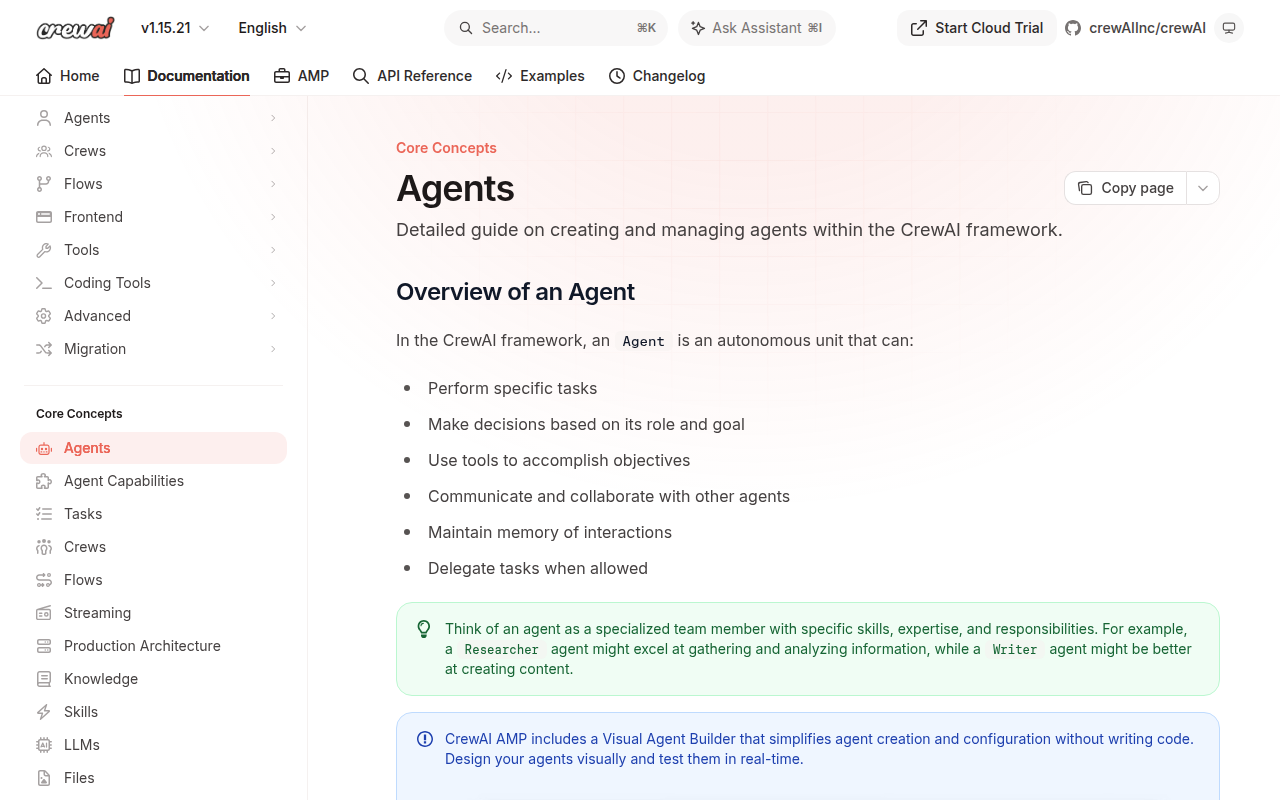Click the Start Cloud Trial button
Screen dimensions: 1280x800
coord(977,28)
